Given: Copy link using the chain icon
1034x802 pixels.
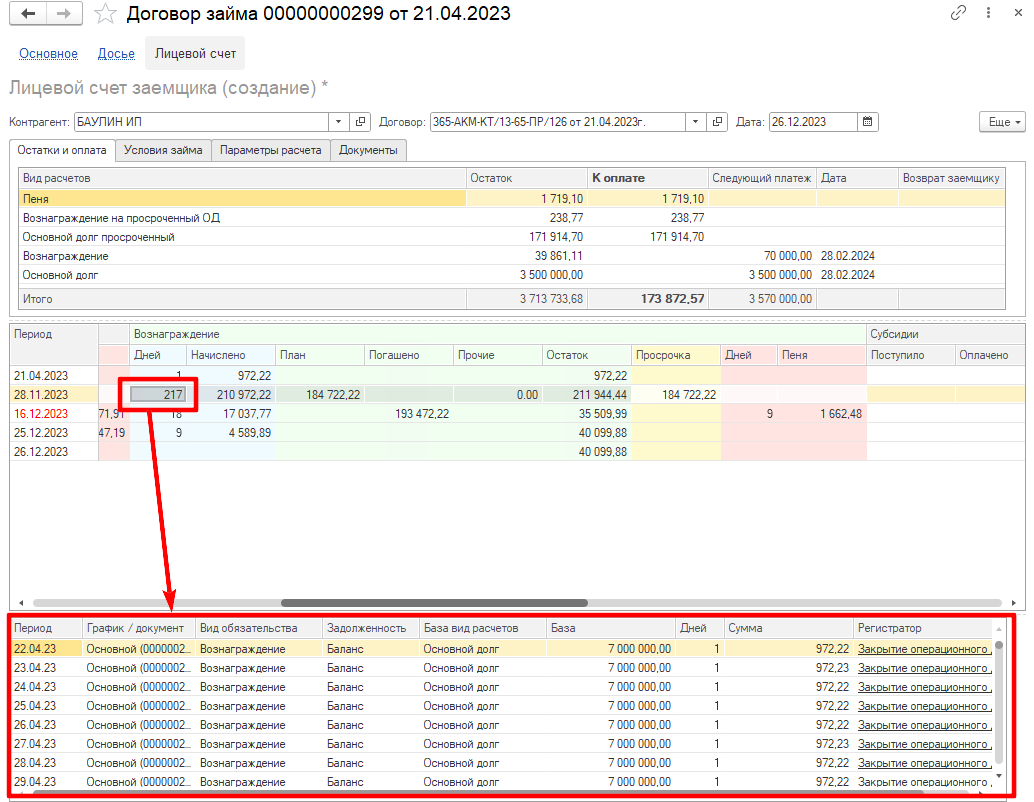Looking at the screenshot, I should click(958, 13).
